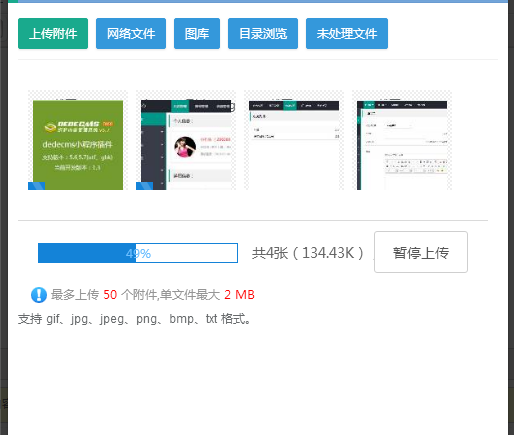514x435 pixels.
Task: Click the blue corner badge on green thumbnail
Action: [x=36, y=186]
